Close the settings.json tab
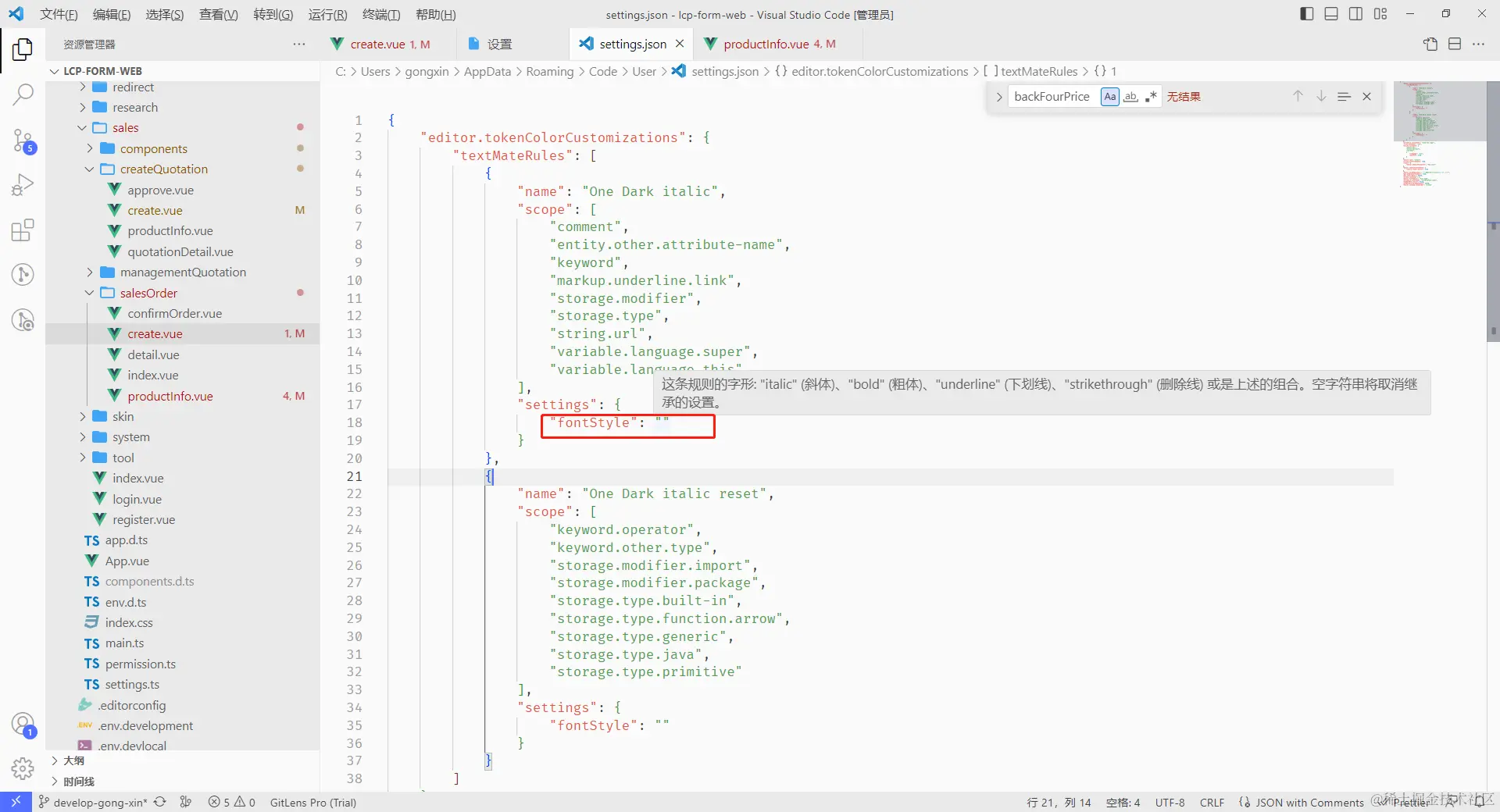This screenshot has width=1500, height=812. pos(680,44)
